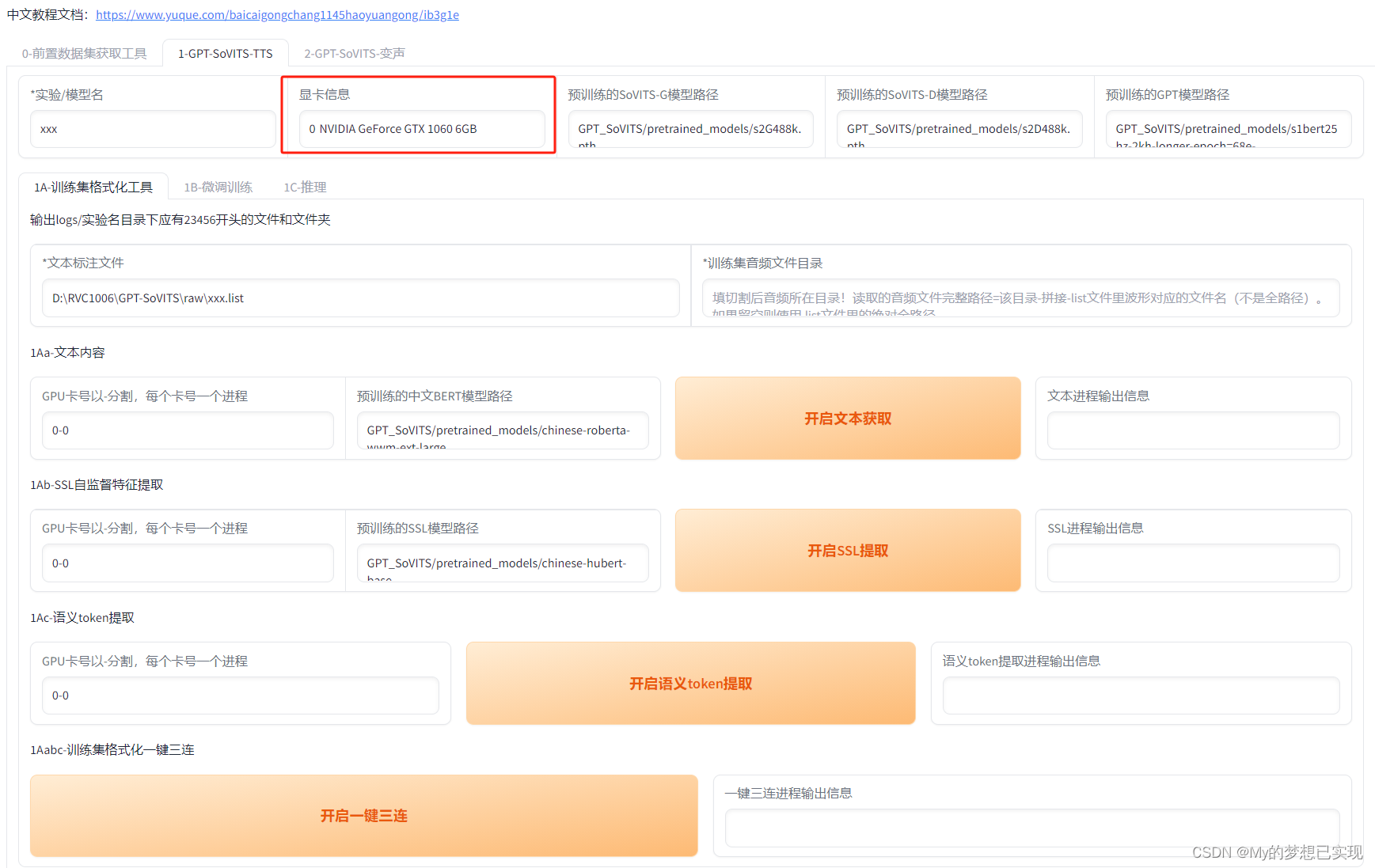This screenshot has width=1375, height=868.
Task: Switch to the 2-GPT-SoVITS-变声 tab
Action: point(354,53)
